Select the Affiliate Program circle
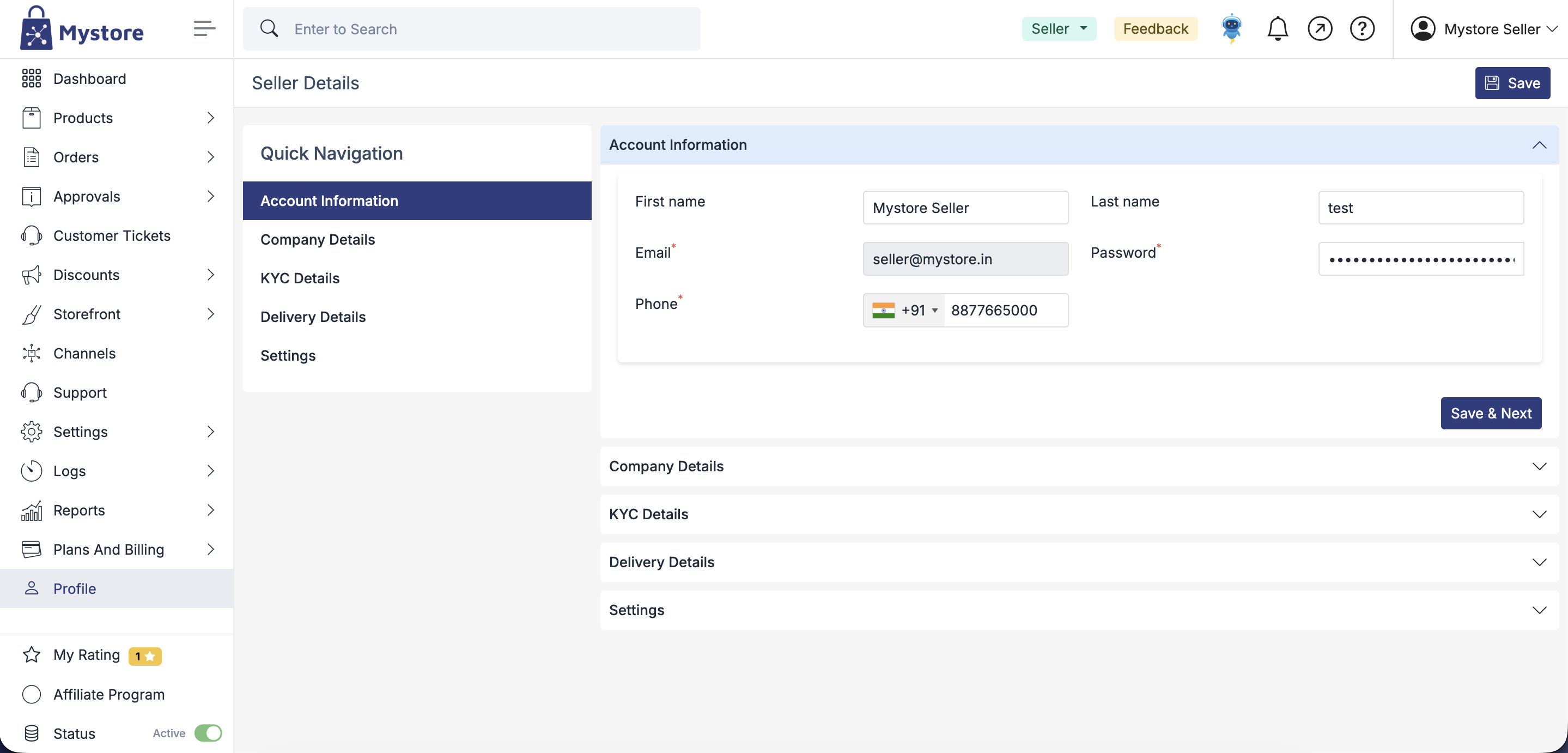 click(32, 694)
